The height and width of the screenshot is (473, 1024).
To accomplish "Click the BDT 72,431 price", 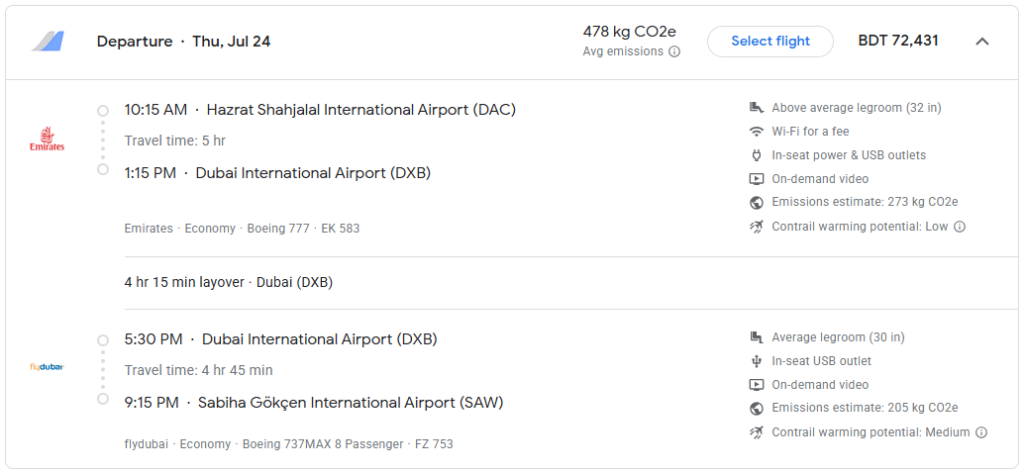I will 898,41.
